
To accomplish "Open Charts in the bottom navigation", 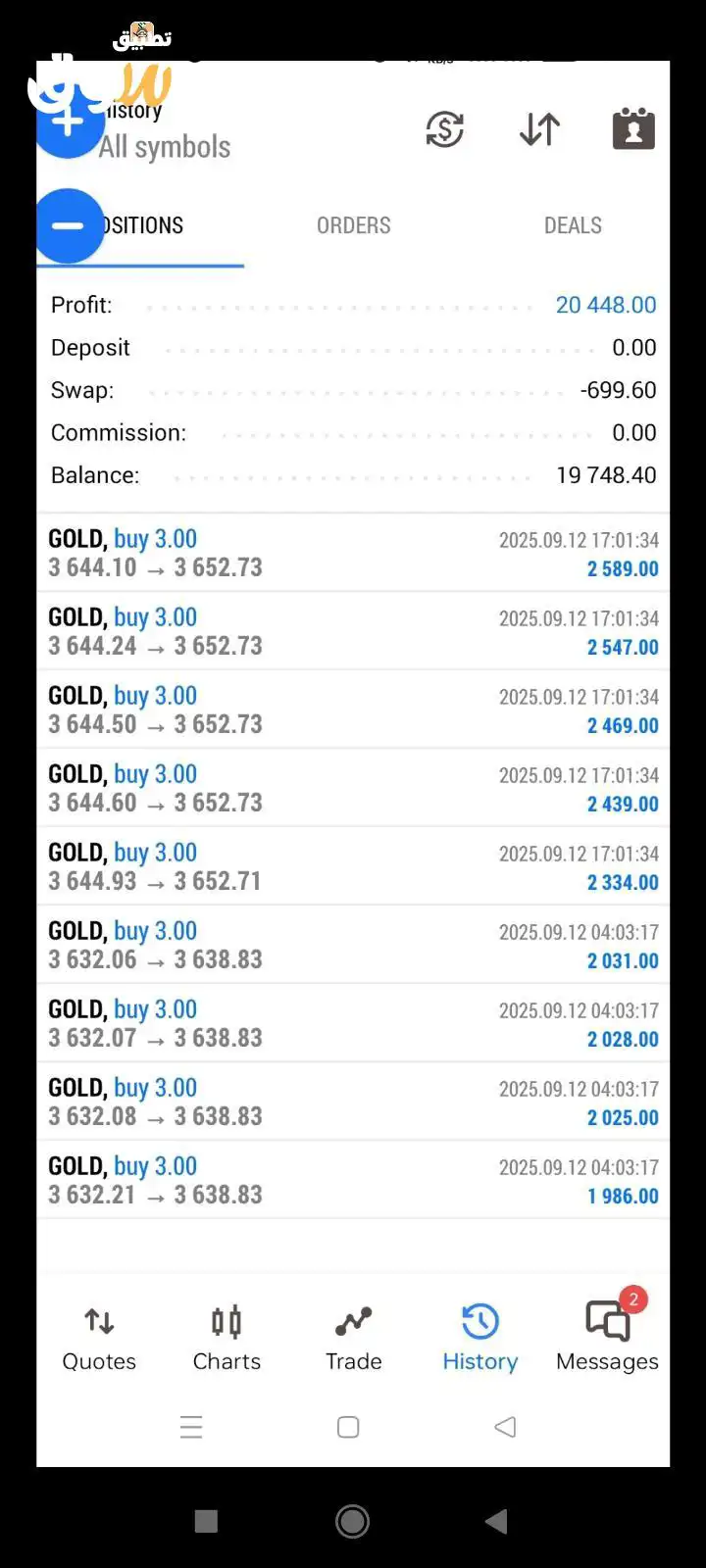I will 227,1339.
